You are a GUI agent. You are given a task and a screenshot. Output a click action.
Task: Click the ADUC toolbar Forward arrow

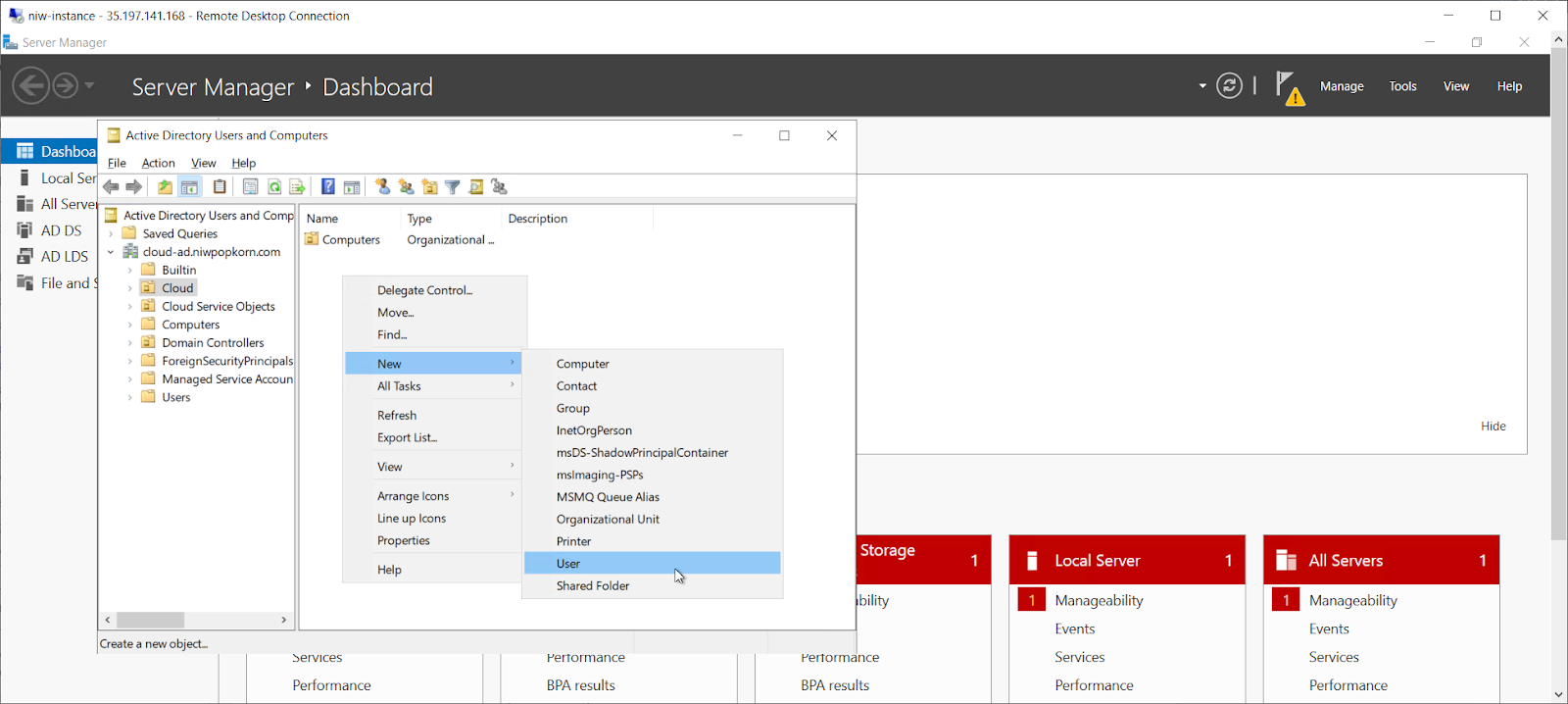(x=134, y=186)
